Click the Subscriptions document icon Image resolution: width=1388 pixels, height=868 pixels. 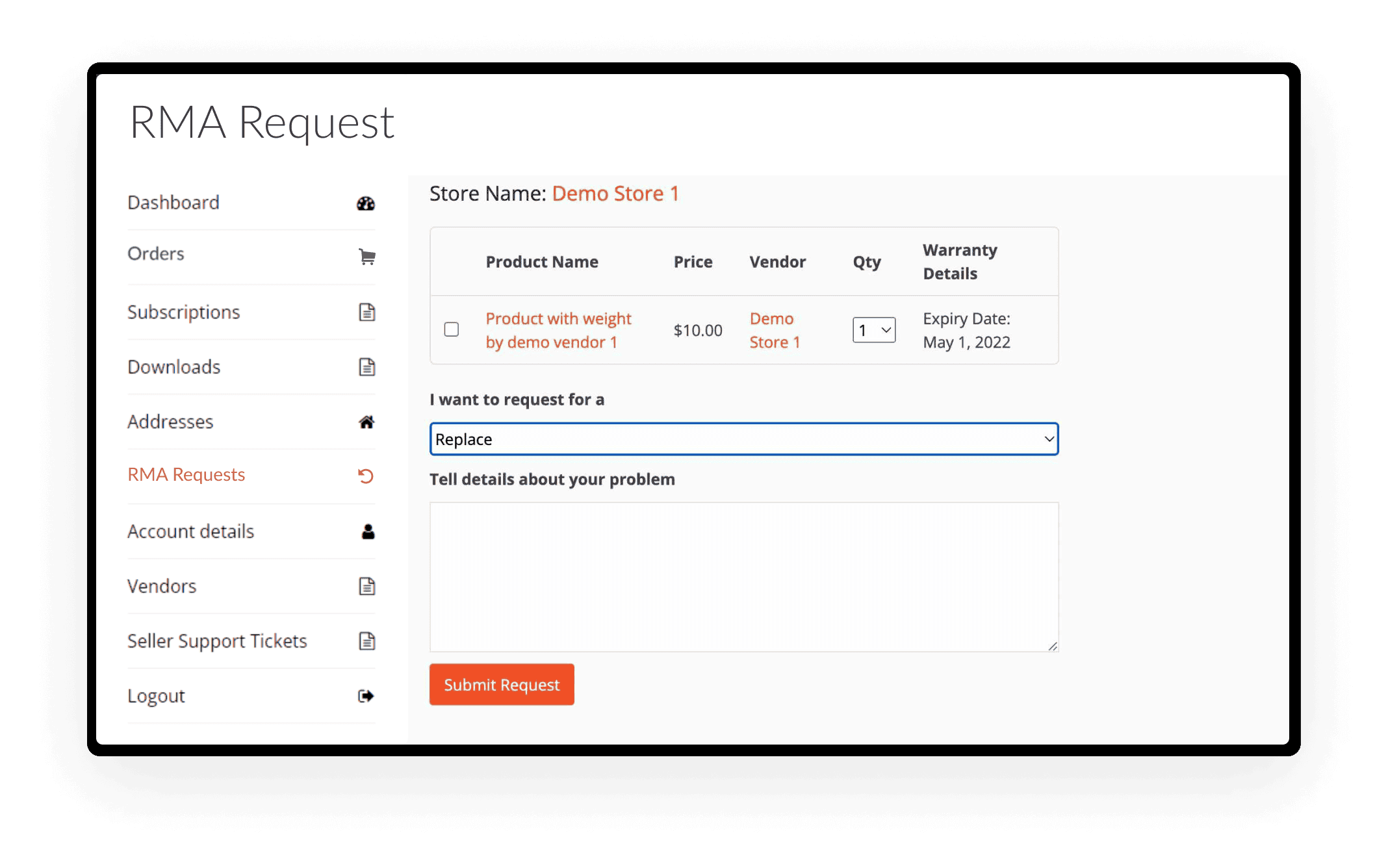(367, 313)
